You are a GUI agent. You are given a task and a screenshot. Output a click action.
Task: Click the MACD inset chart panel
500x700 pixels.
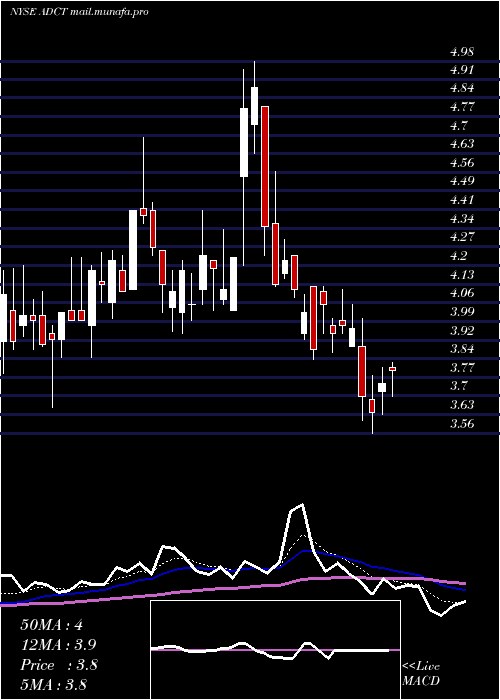[x=275, y=650]
